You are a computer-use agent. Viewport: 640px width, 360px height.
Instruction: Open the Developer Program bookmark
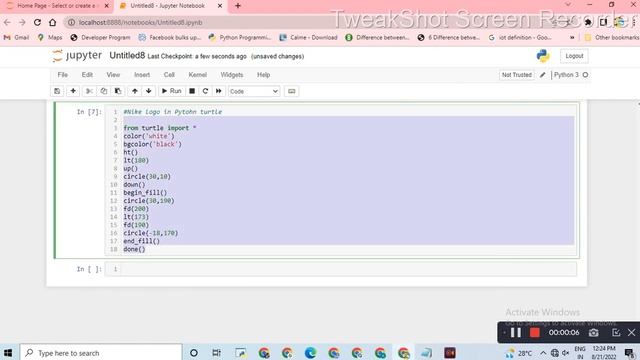click(100, 38)
